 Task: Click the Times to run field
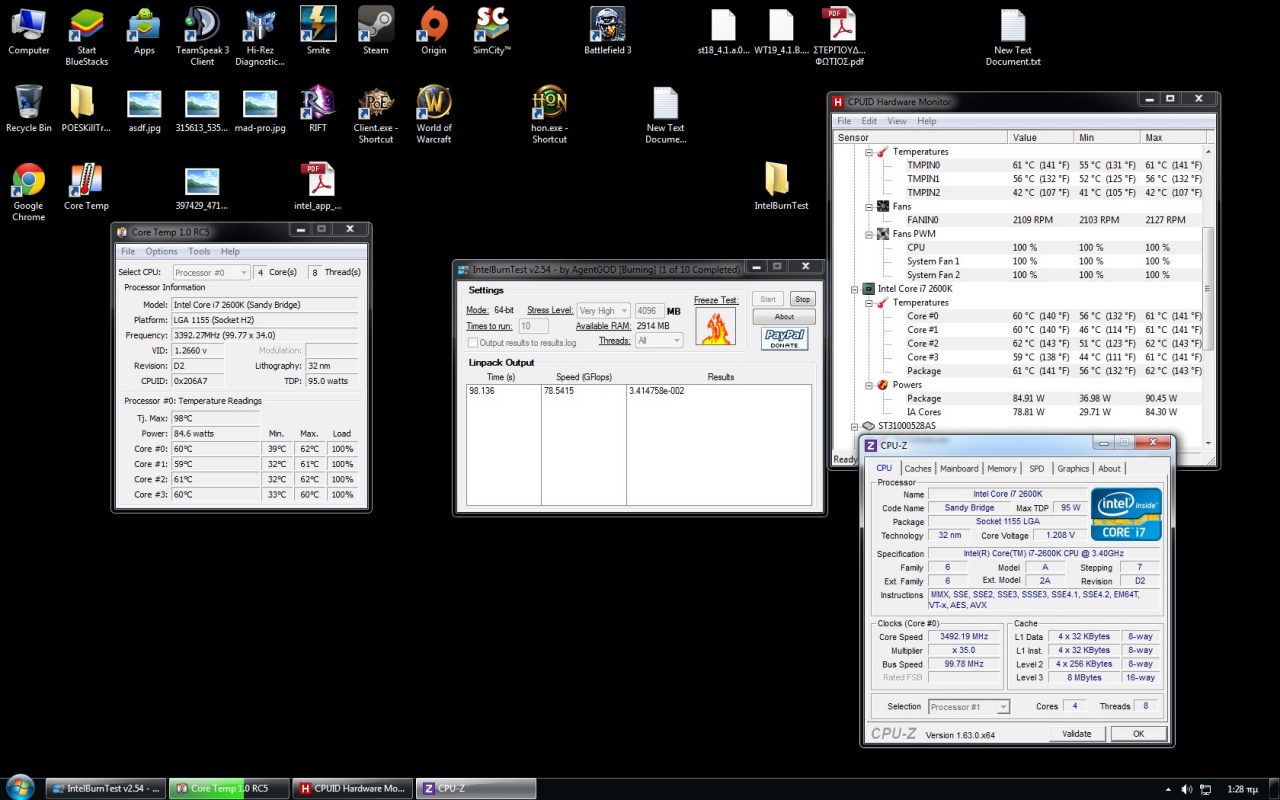[x=533, y=326]
